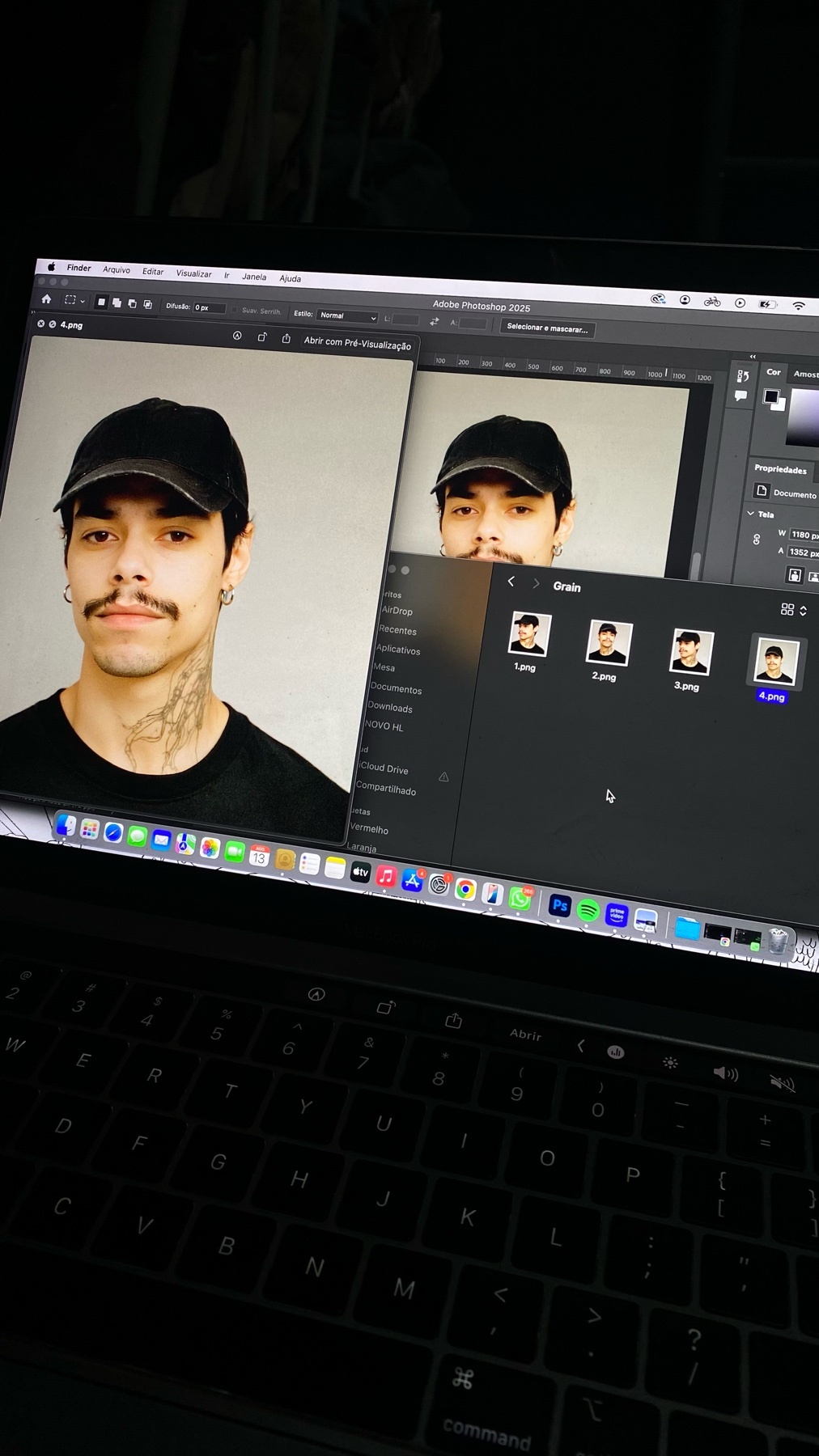Open Photoshop from the Dock

click(559, 906)
